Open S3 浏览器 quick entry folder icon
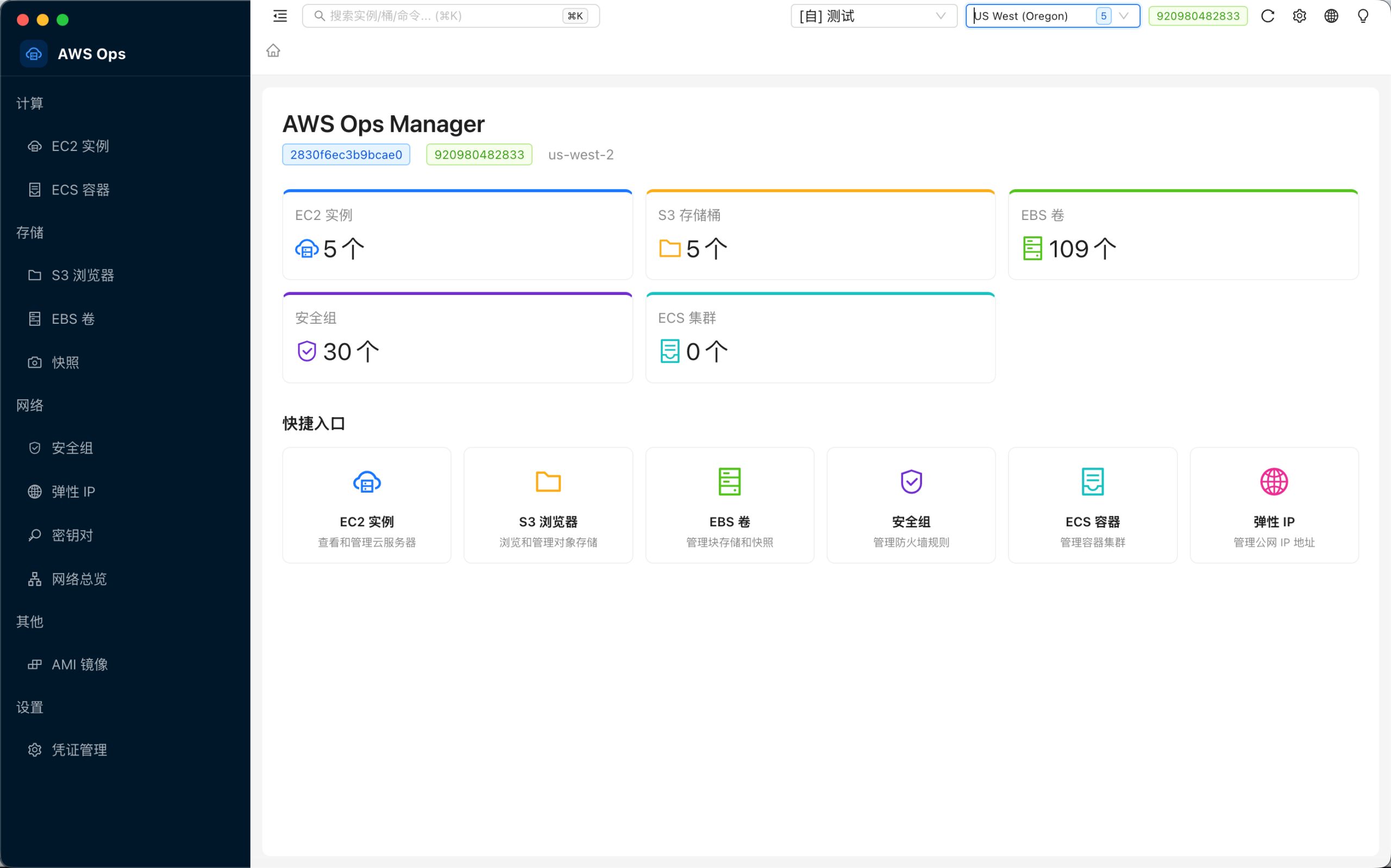 click(548, 482)
